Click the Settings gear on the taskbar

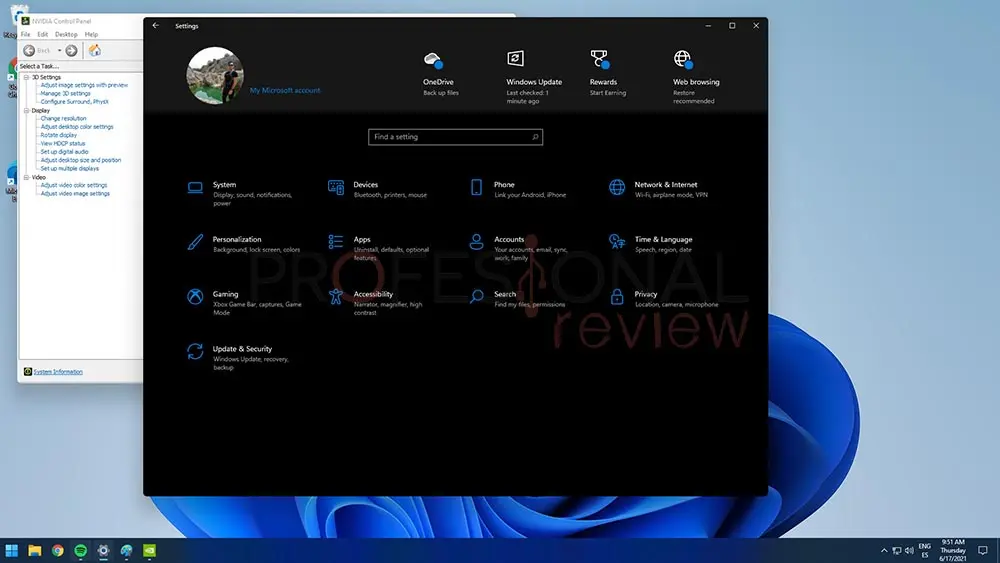click(x=103, y=550)
